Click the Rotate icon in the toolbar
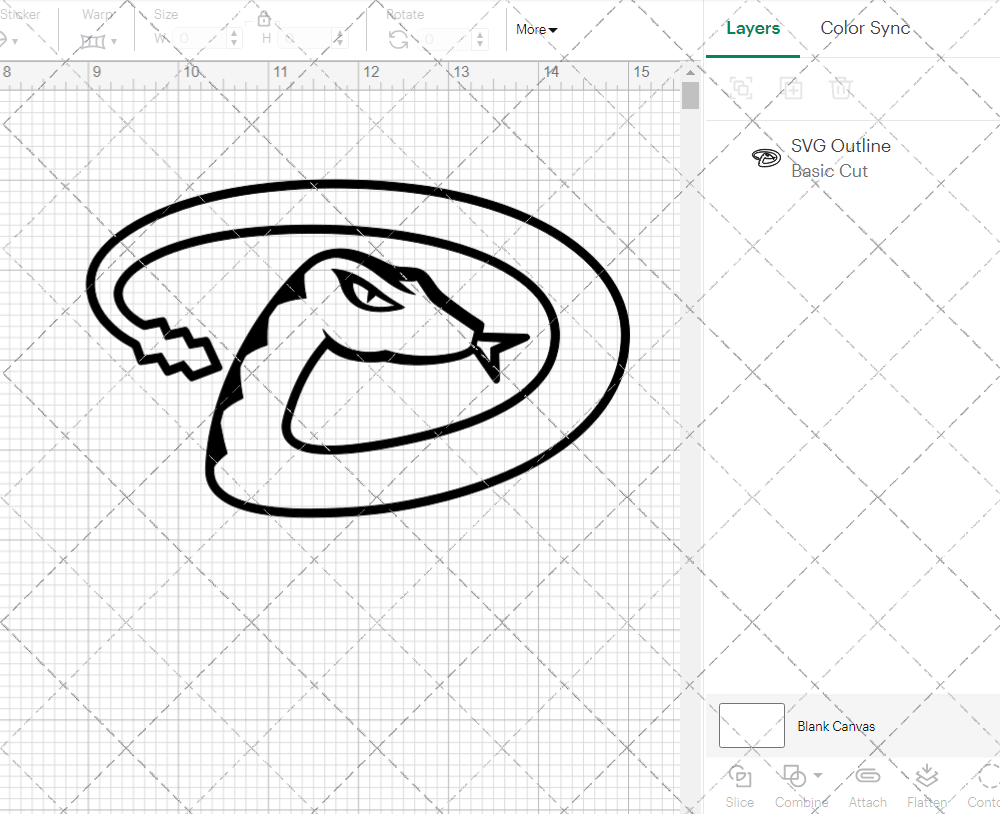This screenshot has height=814, width=1000. pos(398,39)
